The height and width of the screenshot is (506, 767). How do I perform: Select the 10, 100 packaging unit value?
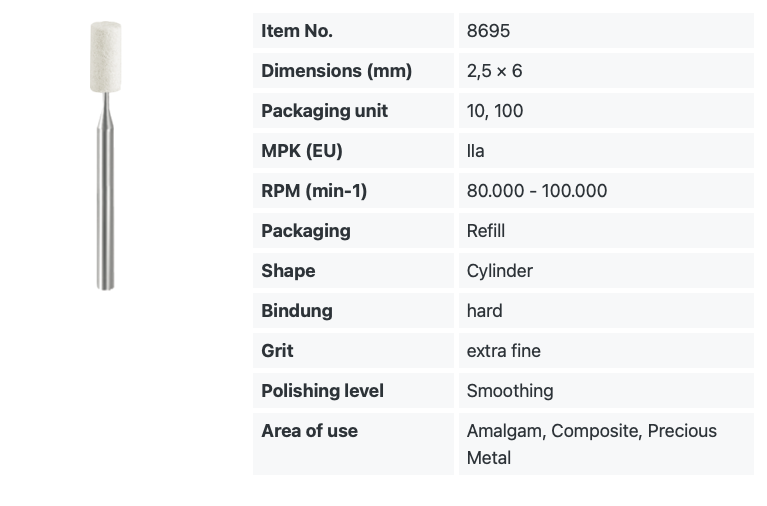(495, 111)
